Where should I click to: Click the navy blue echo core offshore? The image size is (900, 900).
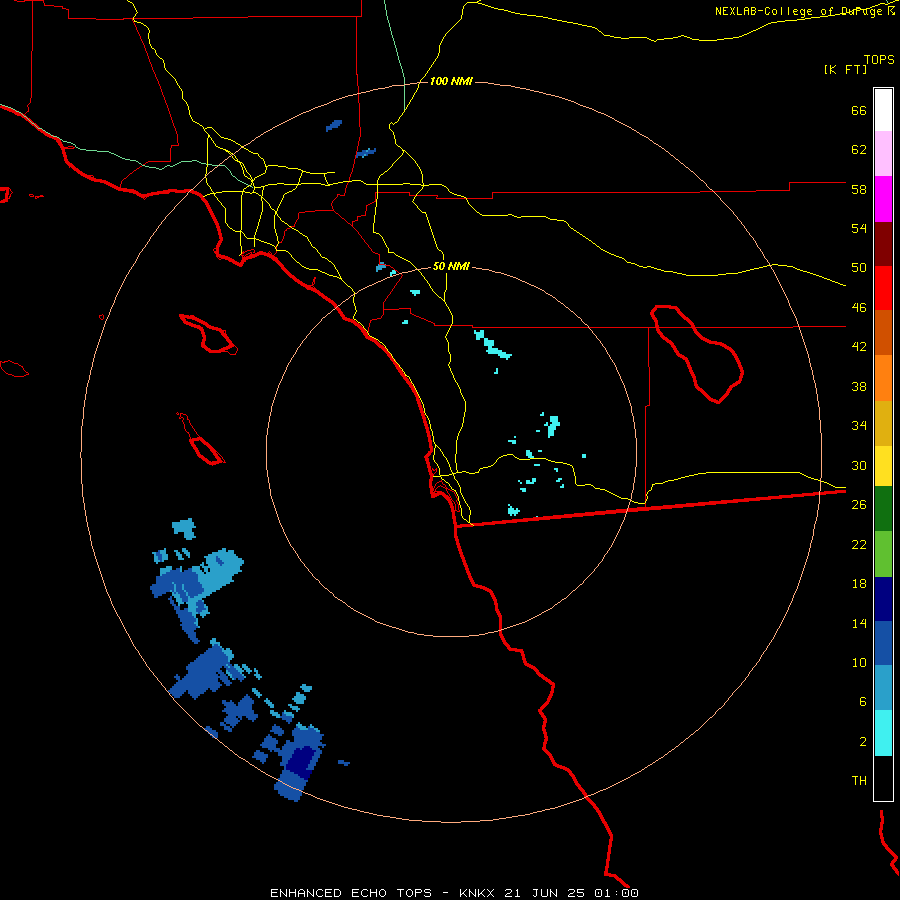pos(301,760)
